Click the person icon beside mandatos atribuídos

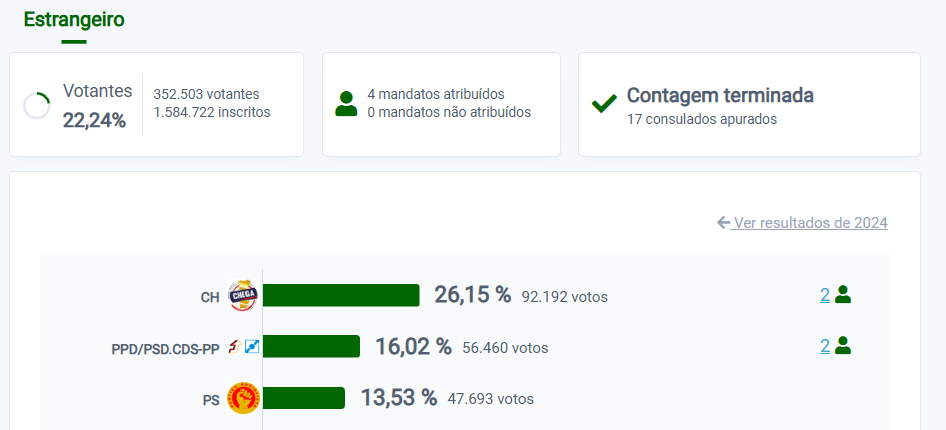[346, 104]
